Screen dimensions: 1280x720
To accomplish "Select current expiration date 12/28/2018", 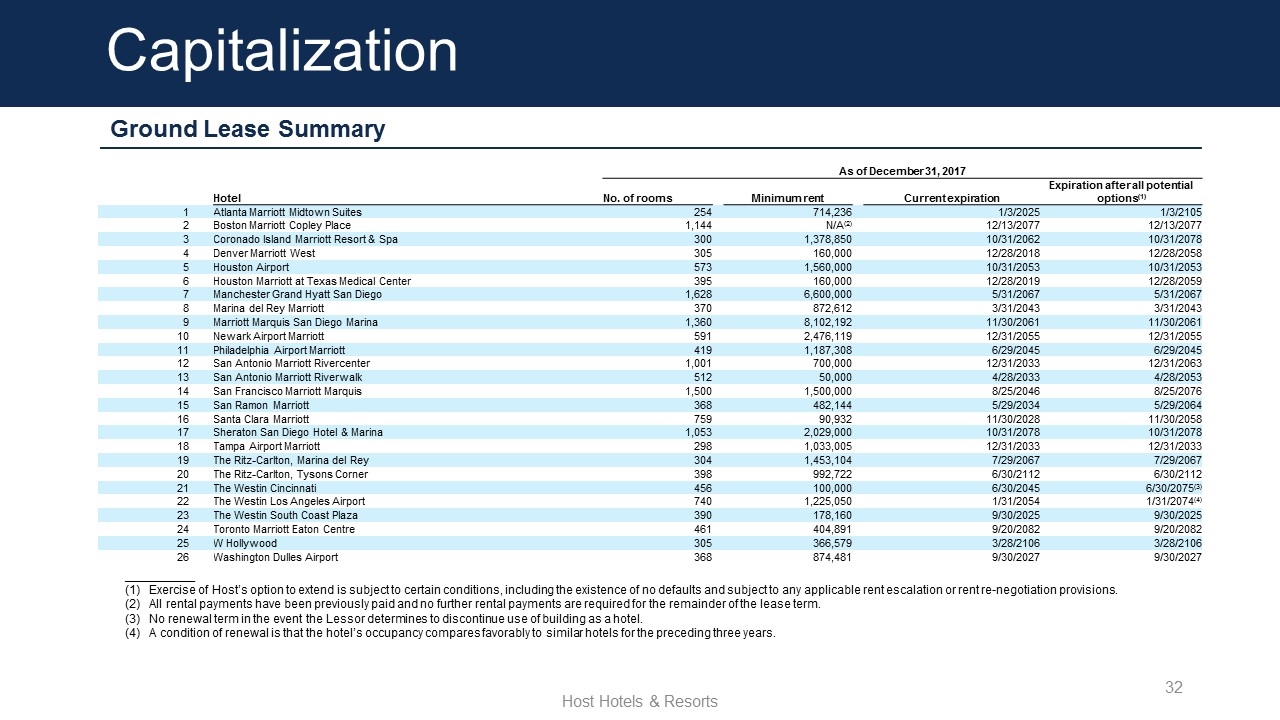I will (1014, 254).
